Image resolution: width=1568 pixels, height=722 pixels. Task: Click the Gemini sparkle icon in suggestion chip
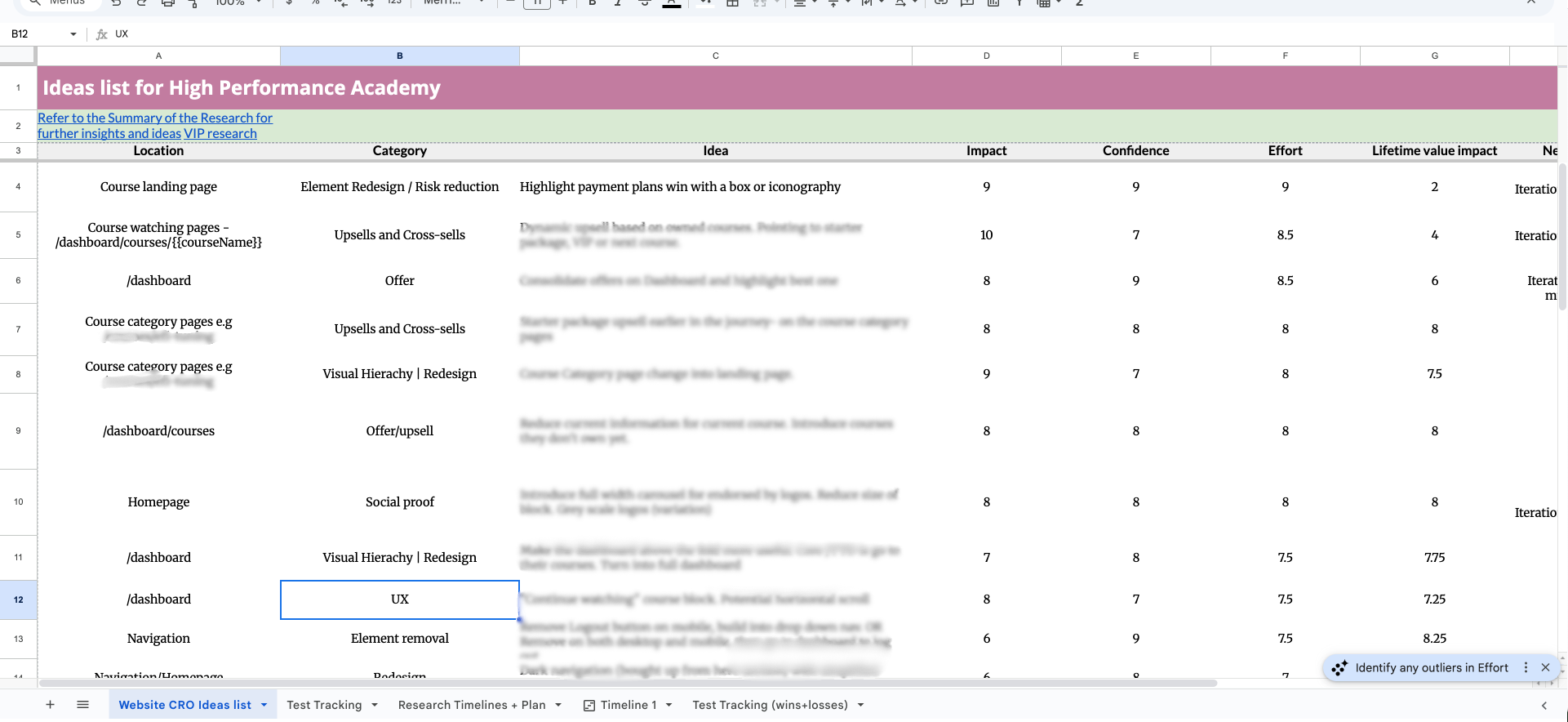point(1339,668)
